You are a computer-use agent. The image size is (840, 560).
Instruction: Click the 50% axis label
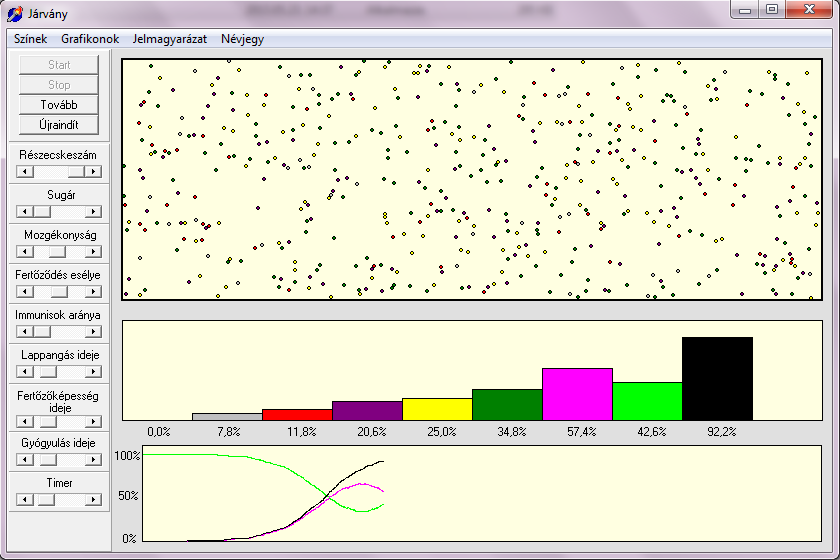tap(129, 496)
